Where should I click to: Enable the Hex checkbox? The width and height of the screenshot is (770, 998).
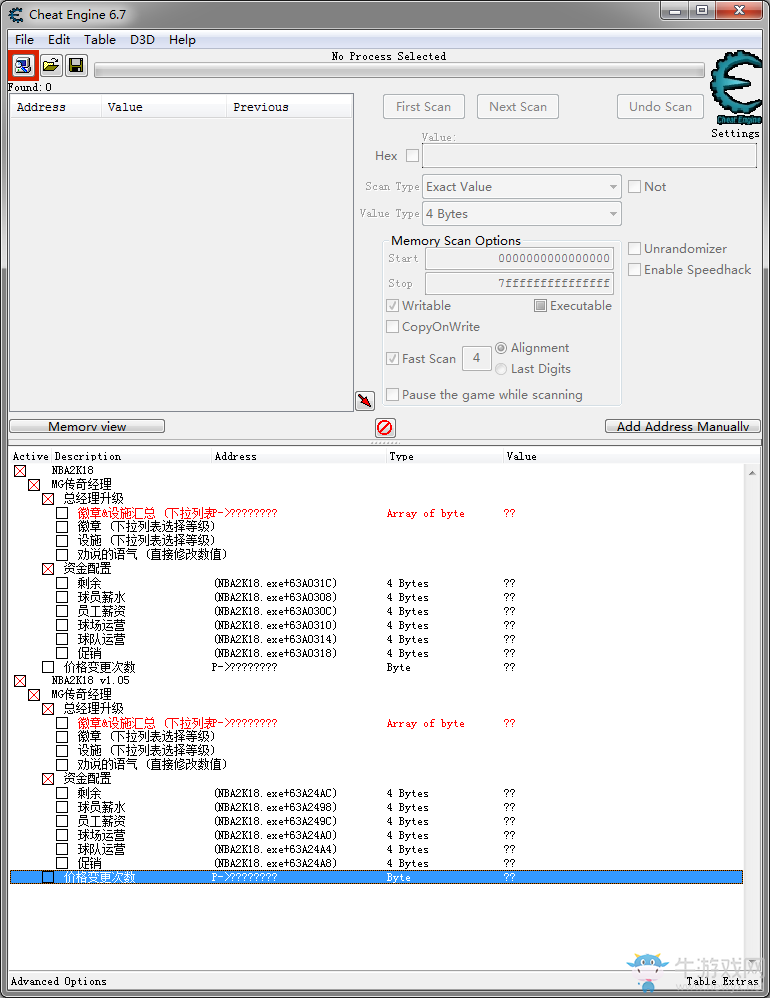point(412,155)
